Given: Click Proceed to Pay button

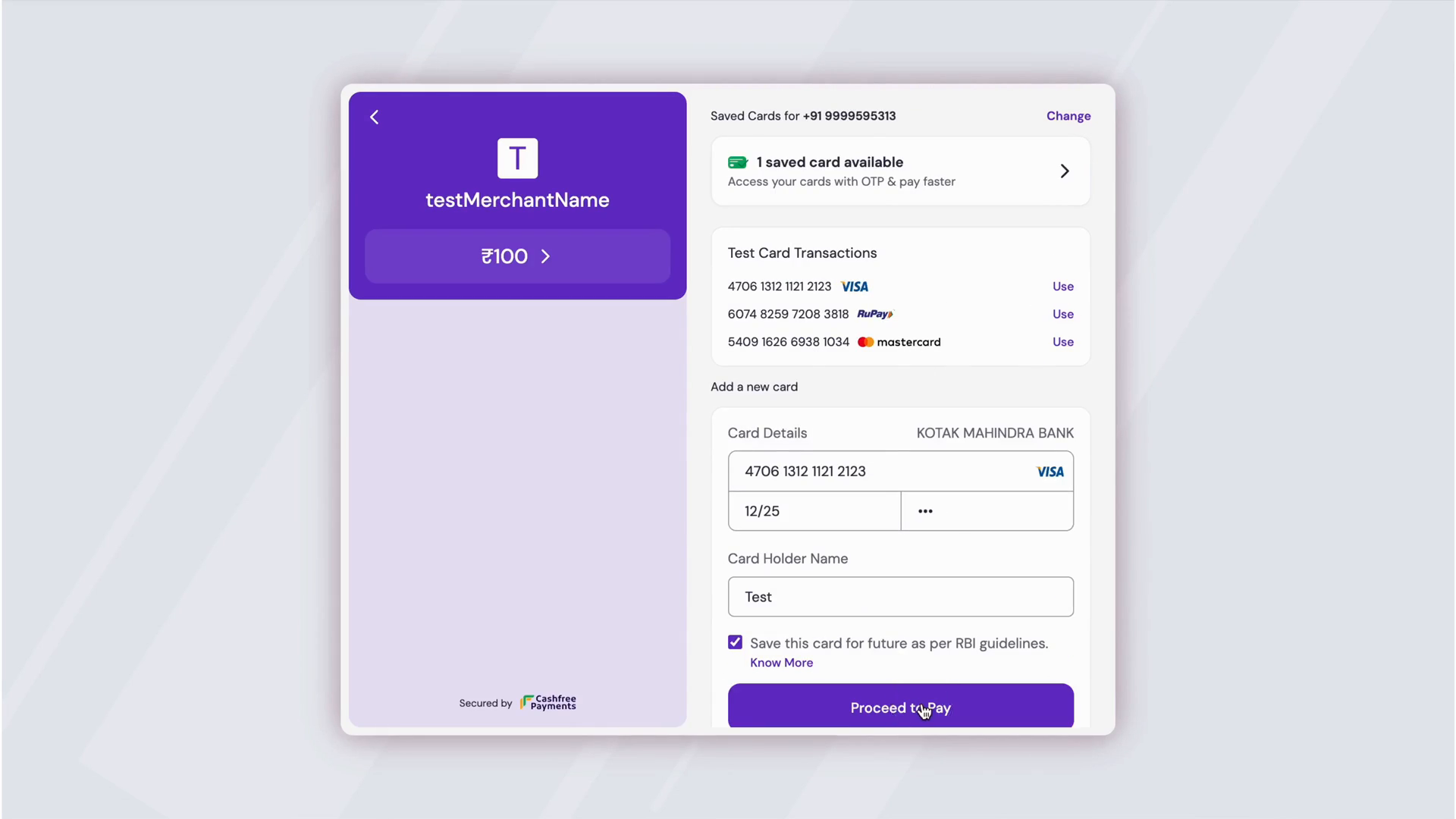Looking at the screenshot, I should (900, 706).
